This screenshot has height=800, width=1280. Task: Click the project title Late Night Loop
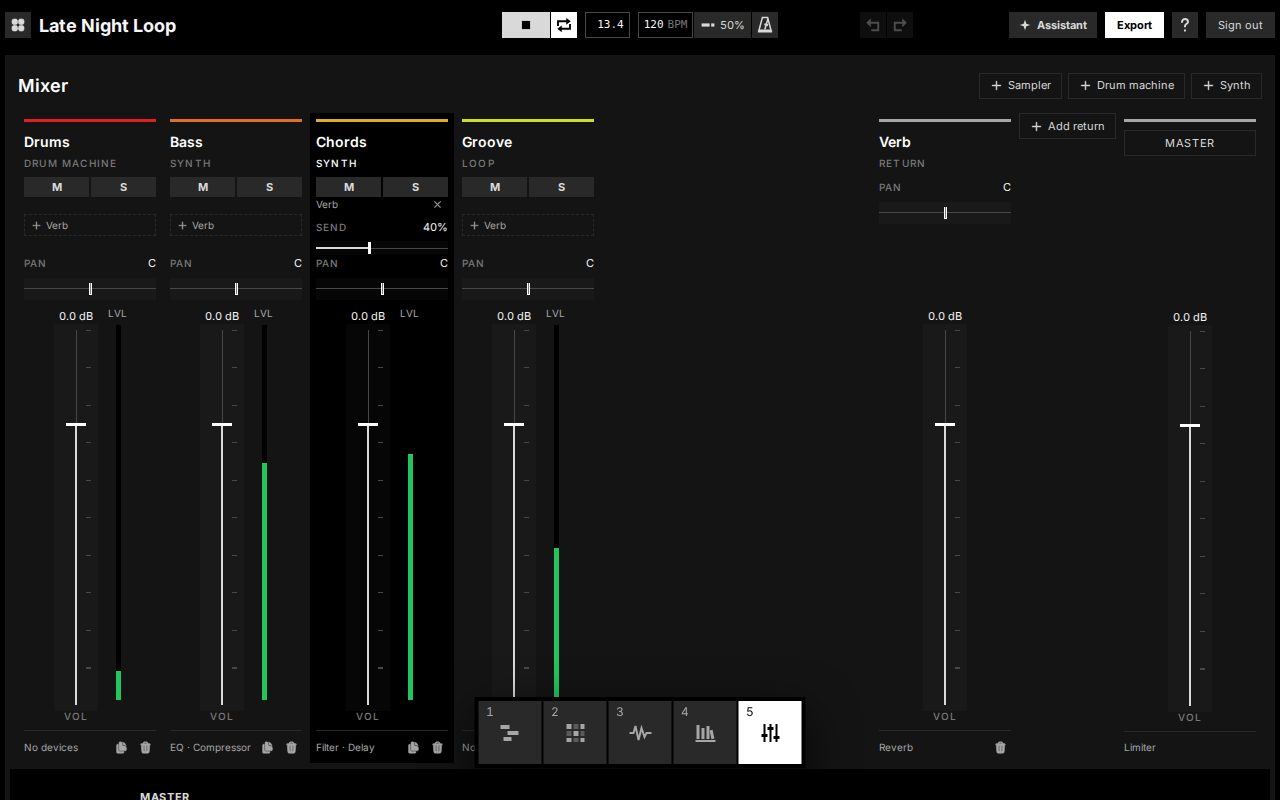[x=107, y=26]
